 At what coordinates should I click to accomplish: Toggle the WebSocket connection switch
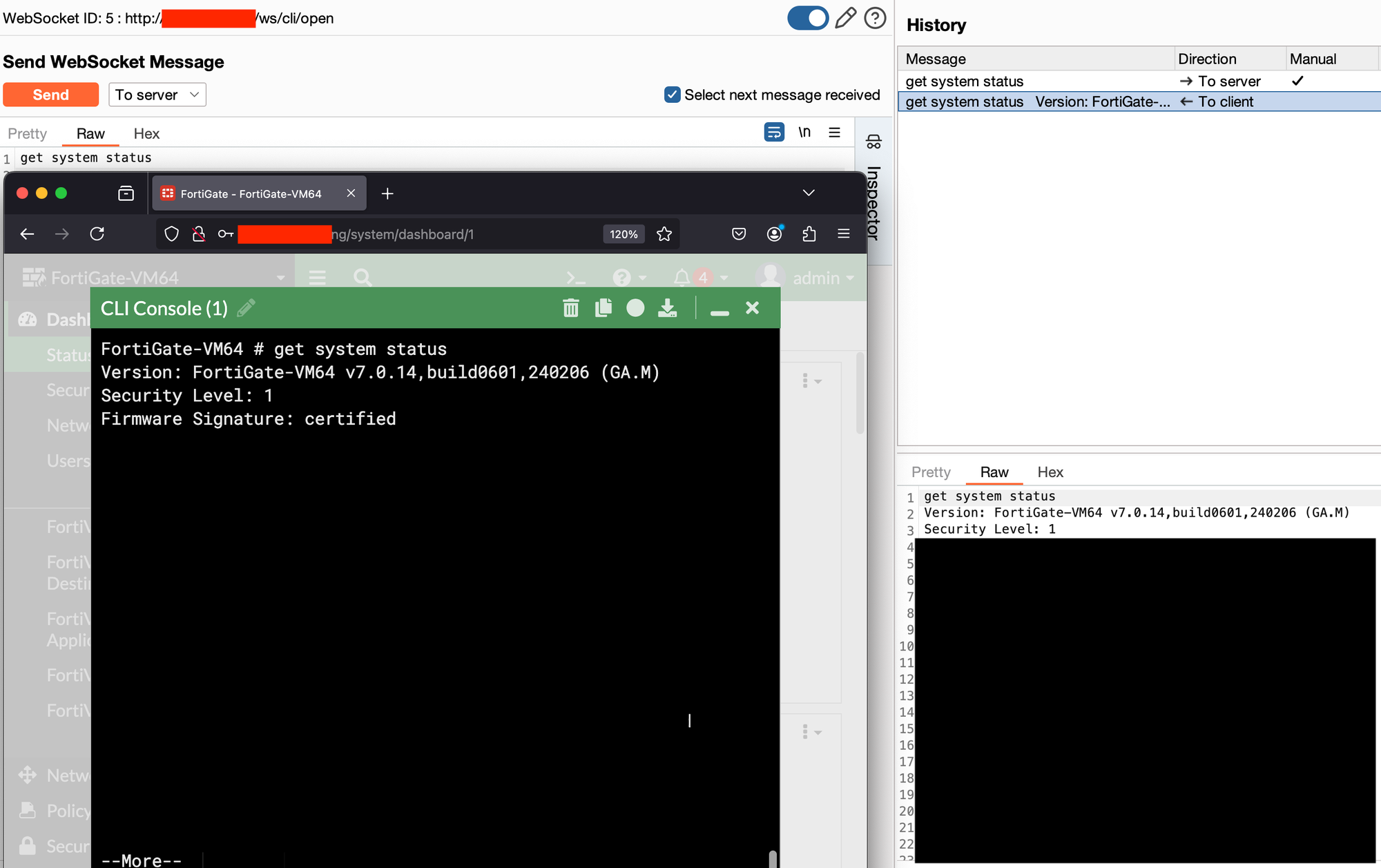(807, 18)
